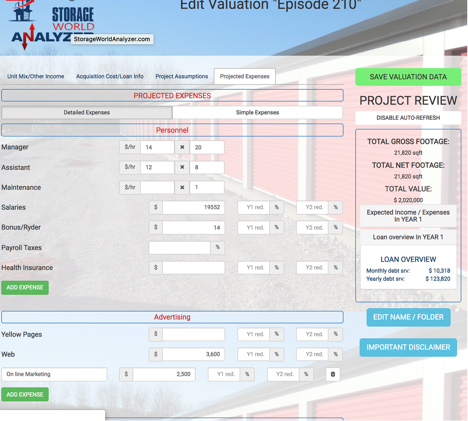Screen dimensions: 468x421
Task: Toggle Loan overview in YEAR 1 panel
Action: pos(408,237)
